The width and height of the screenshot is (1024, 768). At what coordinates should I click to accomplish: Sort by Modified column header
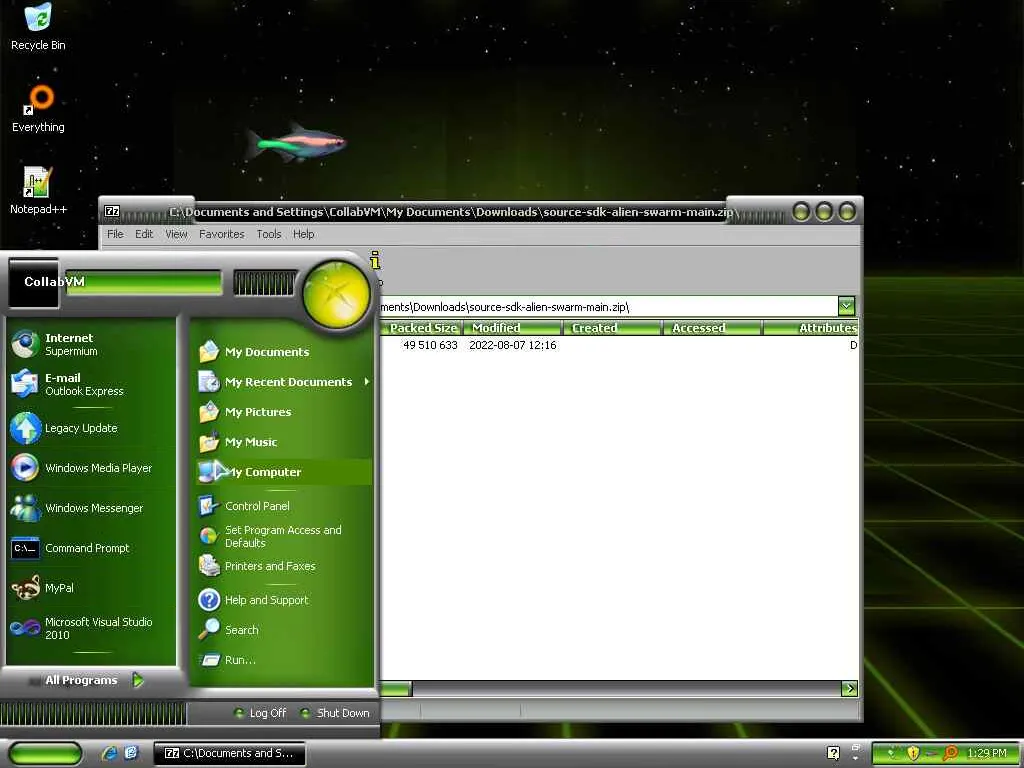(x=512, y=328)
